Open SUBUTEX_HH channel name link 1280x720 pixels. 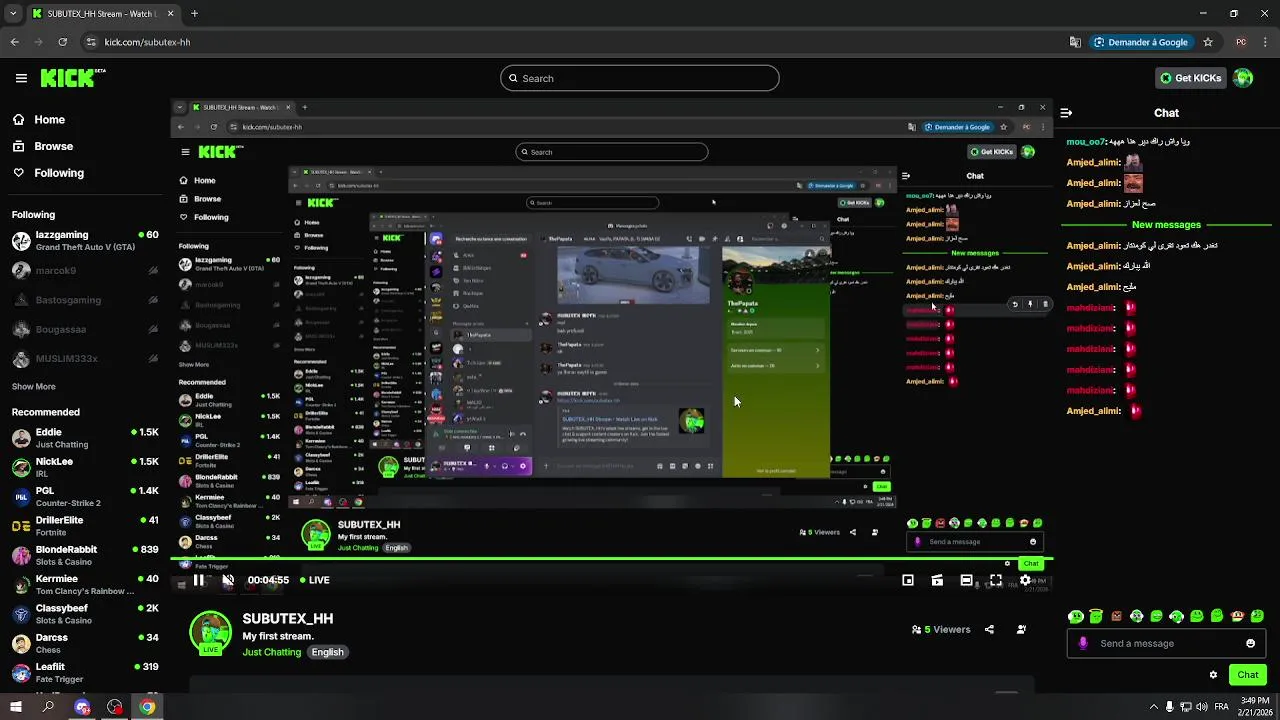click(288, 619)
